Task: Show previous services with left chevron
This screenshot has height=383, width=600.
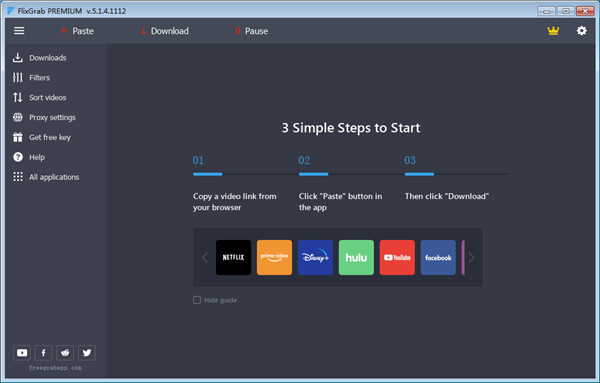Action: pyautogui.click(x=205, y=258)
